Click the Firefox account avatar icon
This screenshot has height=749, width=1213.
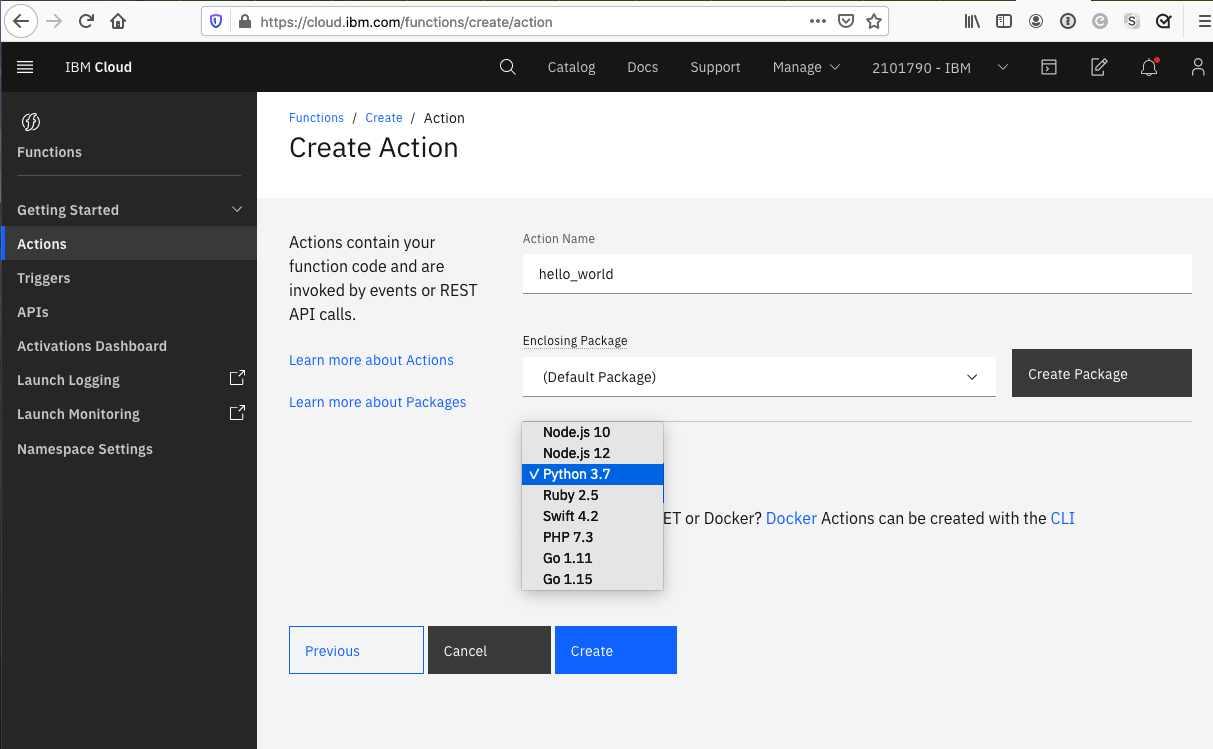1036,21
